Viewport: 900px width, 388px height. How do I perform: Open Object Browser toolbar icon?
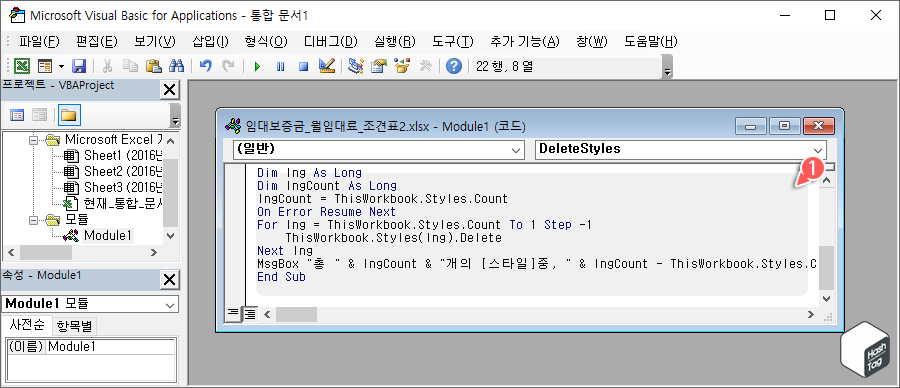[x=402, y=66]
